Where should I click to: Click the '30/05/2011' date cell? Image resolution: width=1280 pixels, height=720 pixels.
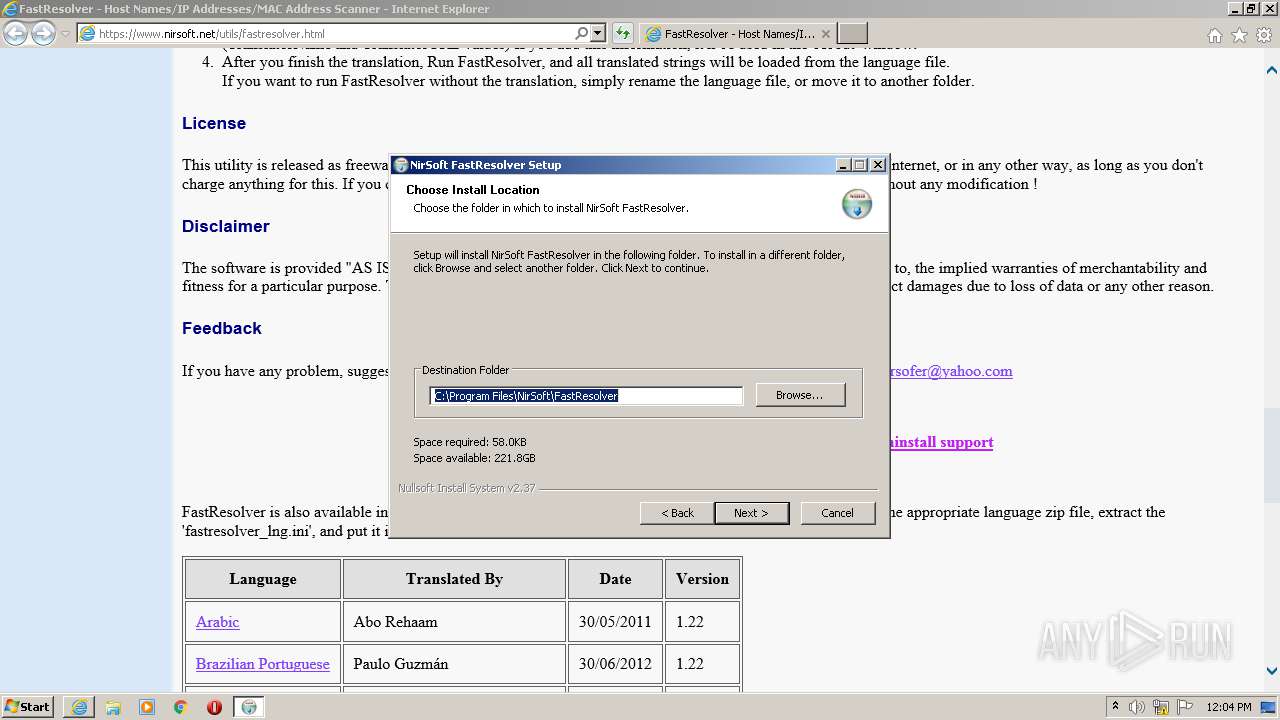(x=615, y=621)
